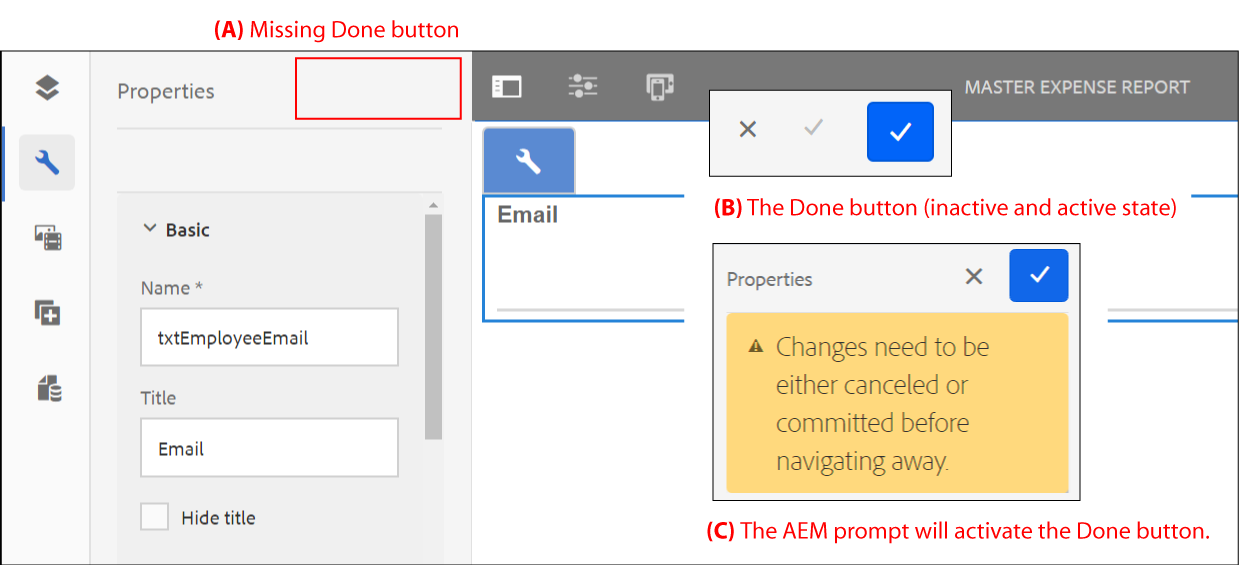1239x570 pixels.
Task: Click the Properties label in prompt panel
Action: pos(769,279)
